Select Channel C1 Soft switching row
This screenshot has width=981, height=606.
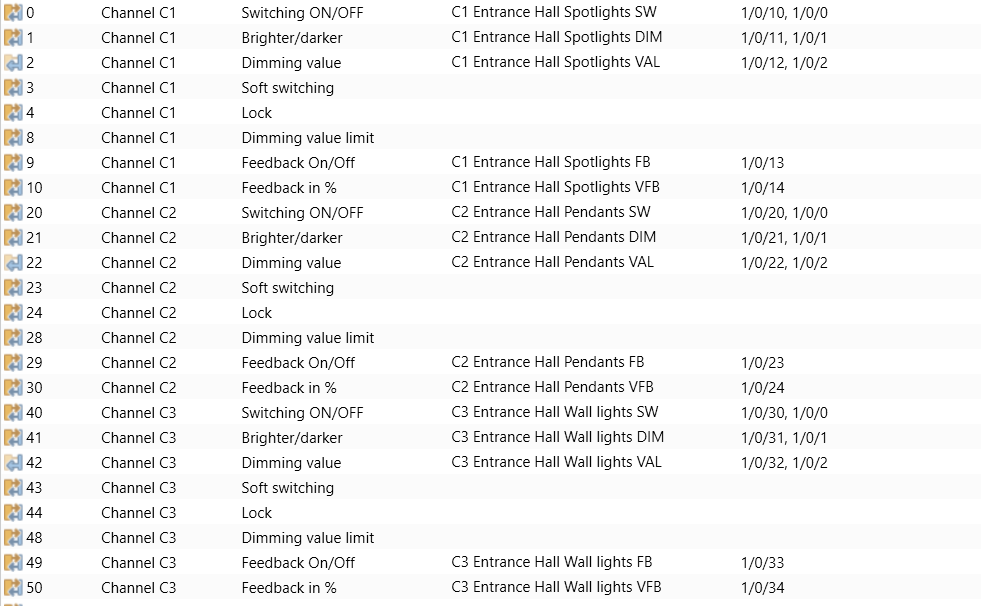(x=490, y=88)
